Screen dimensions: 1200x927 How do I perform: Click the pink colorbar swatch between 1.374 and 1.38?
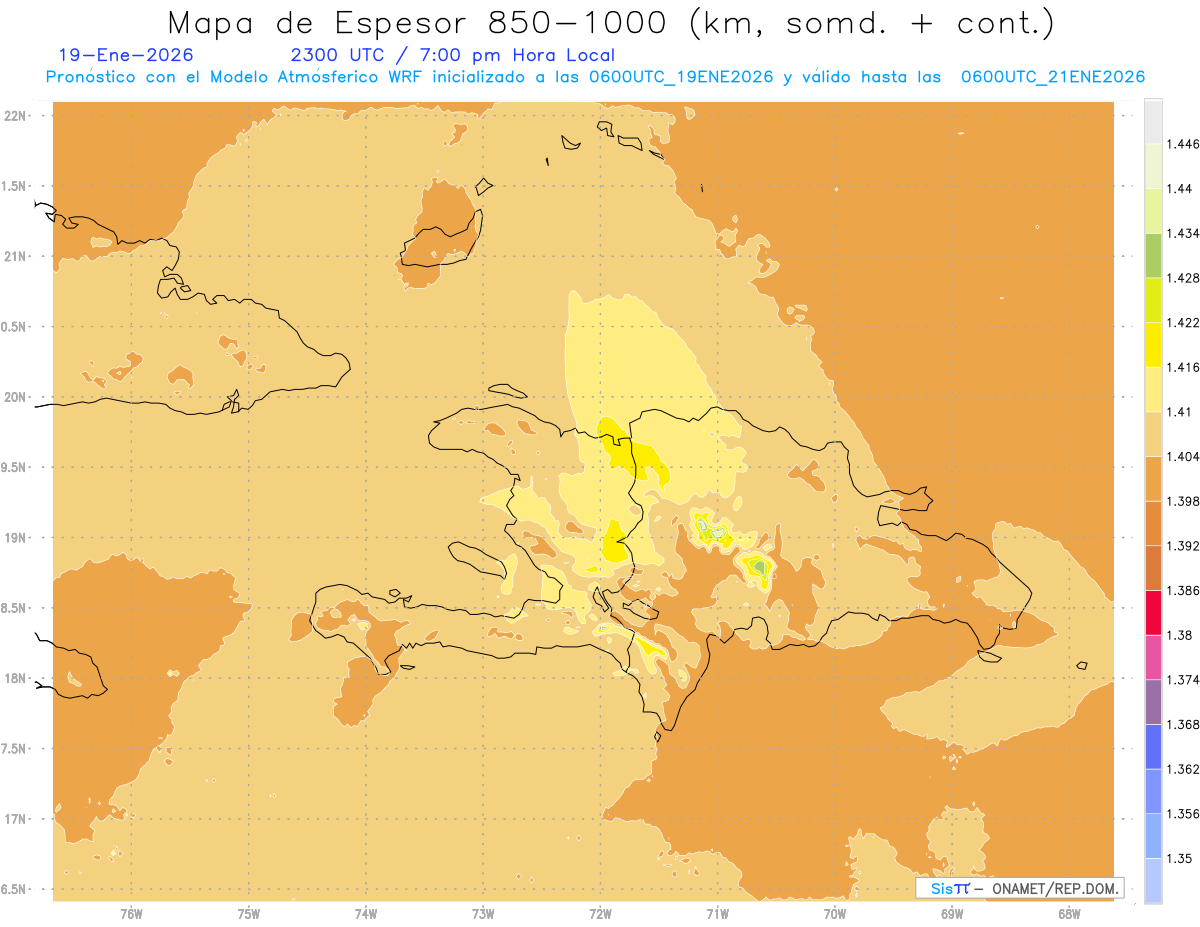1153,657
